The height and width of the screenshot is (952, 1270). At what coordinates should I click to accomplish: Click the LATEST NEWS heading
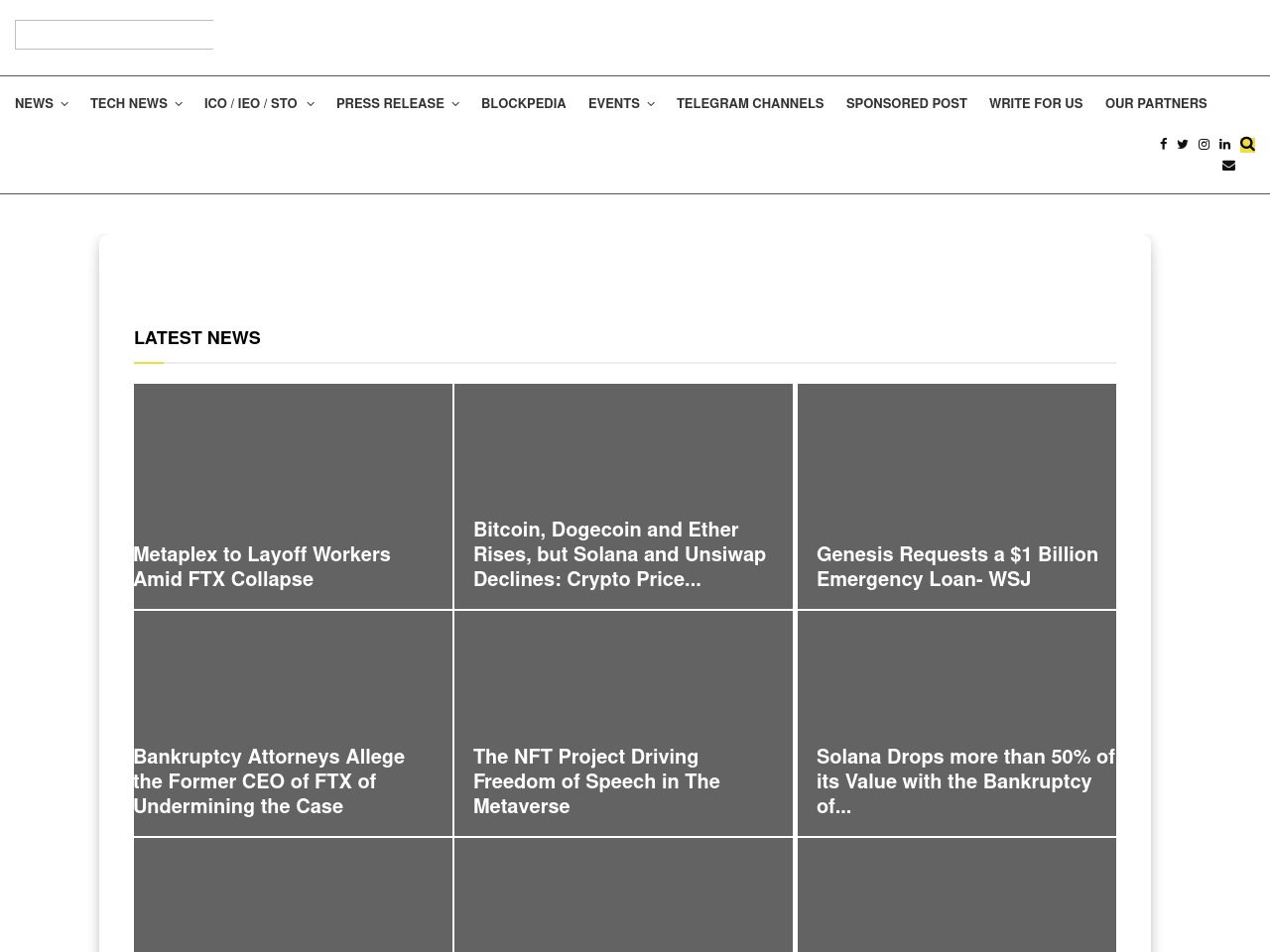click(x=197, y=338)
